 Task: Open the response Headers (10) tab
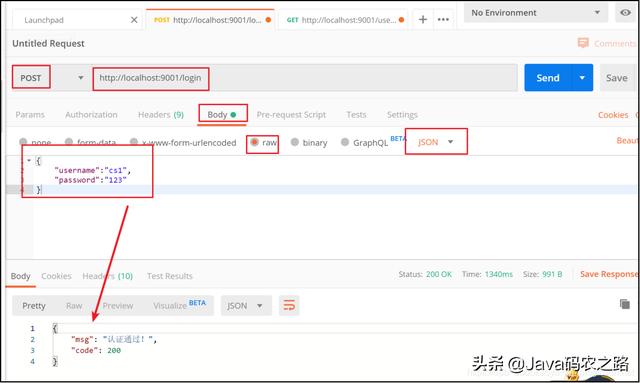click(x=107, y=276)
